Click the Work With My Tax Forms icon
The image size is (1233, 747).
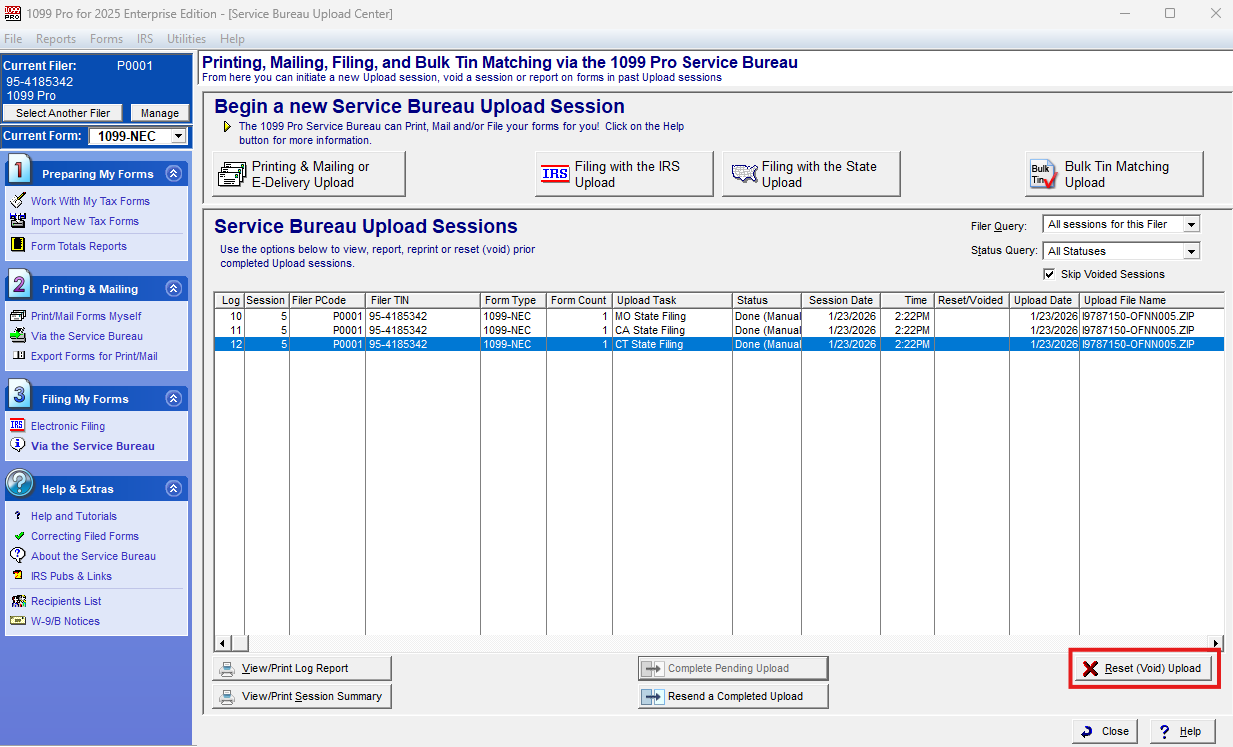(17, 201)
